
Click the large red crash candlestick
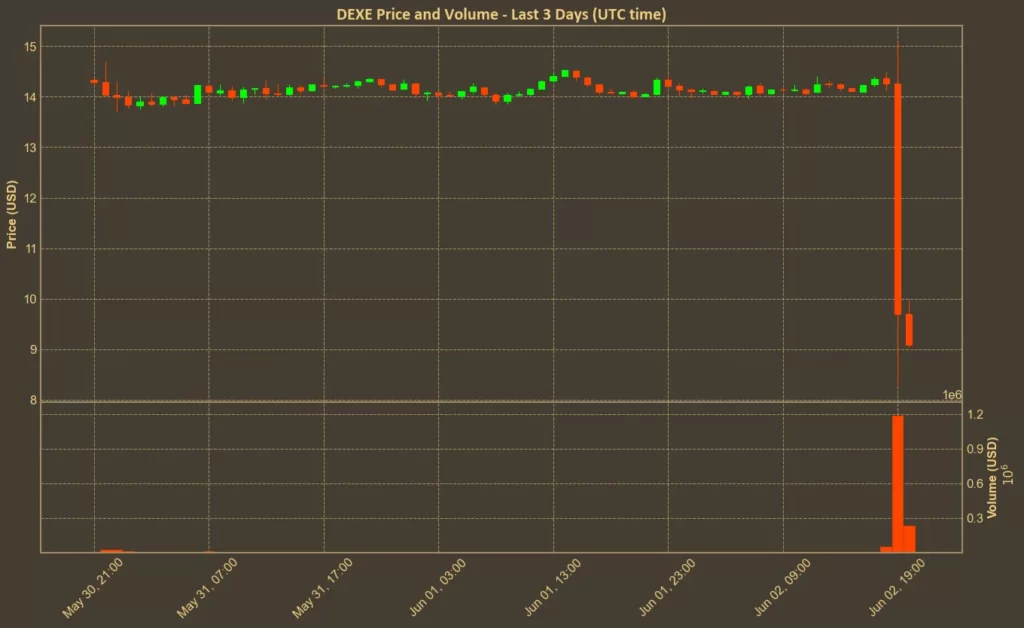898,199
